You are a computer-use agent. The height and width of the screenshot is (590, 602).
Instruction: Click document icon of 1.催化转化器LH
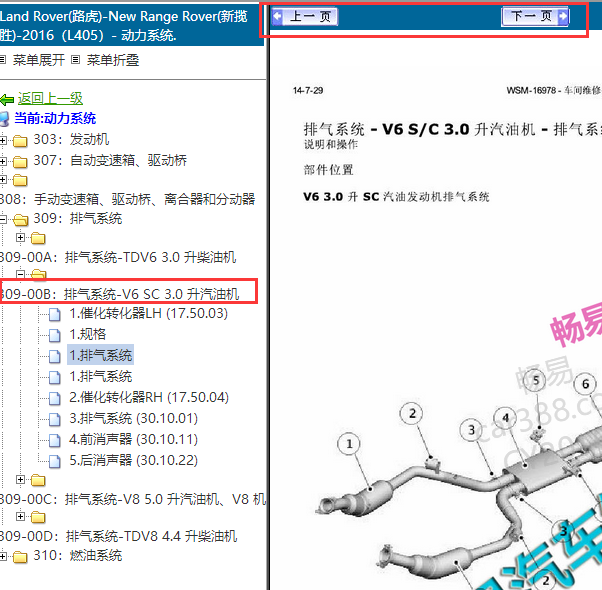(55, 314)
